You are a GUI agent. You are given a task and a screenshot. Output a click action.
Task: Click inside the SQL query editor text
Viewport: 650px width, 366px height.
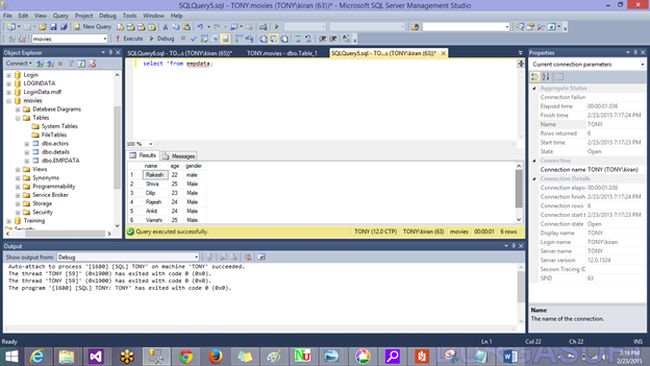point(178,63)
